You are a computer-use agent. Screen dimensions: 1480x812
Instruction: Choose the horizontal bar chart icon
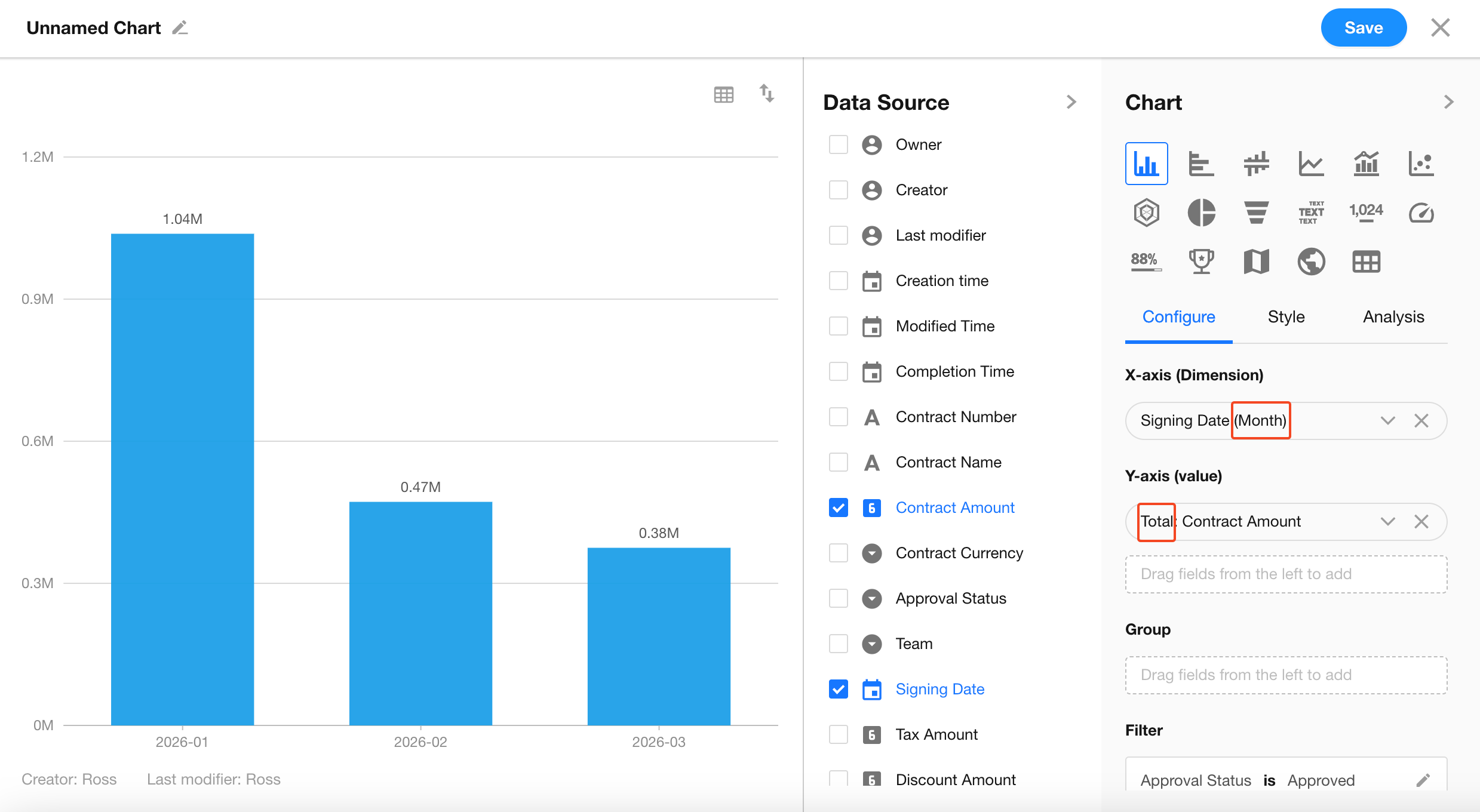(1201, 164)
